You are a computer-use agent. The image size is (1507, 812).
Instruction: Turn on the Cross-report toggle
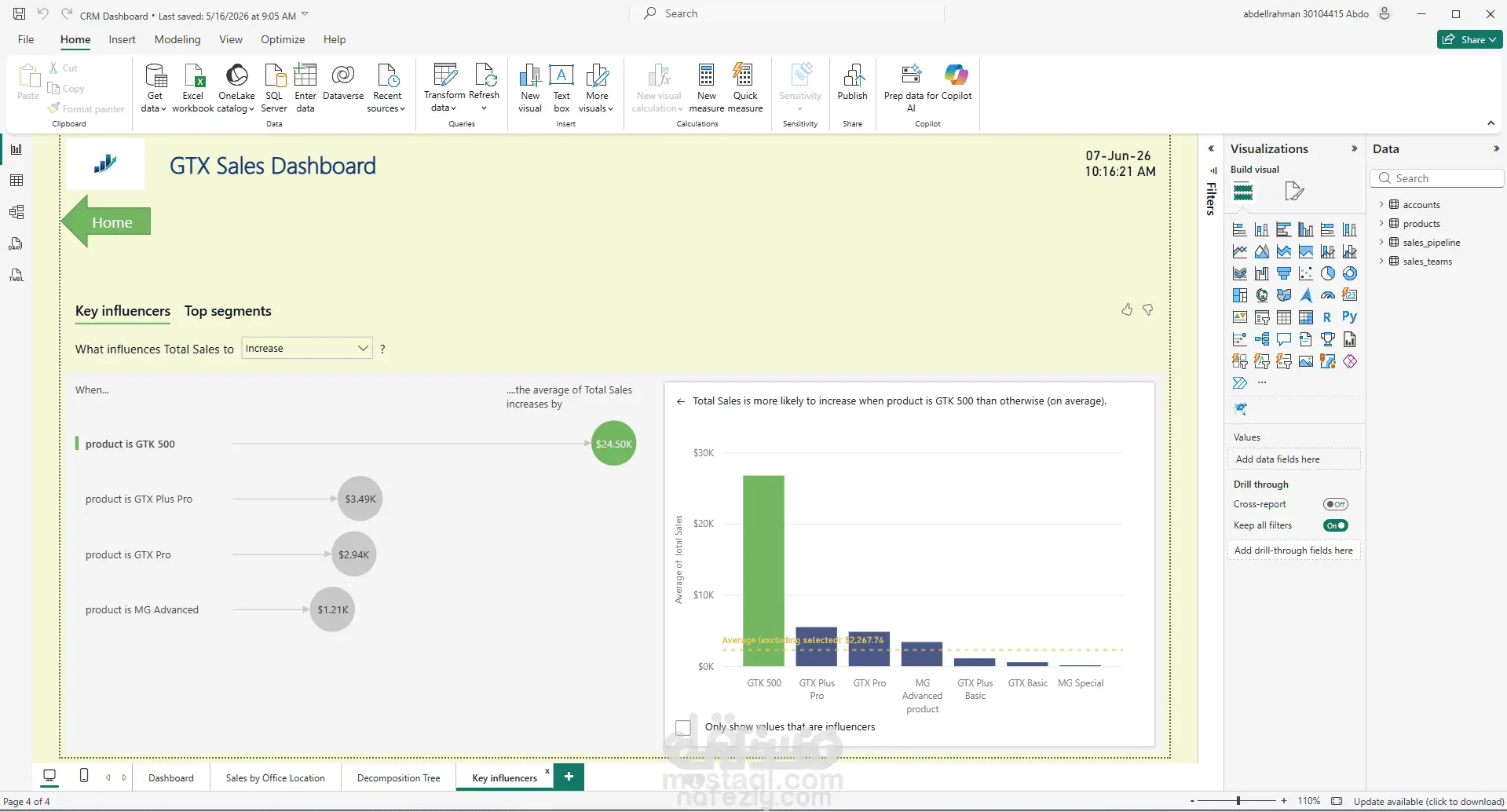tap(1335, 504)
